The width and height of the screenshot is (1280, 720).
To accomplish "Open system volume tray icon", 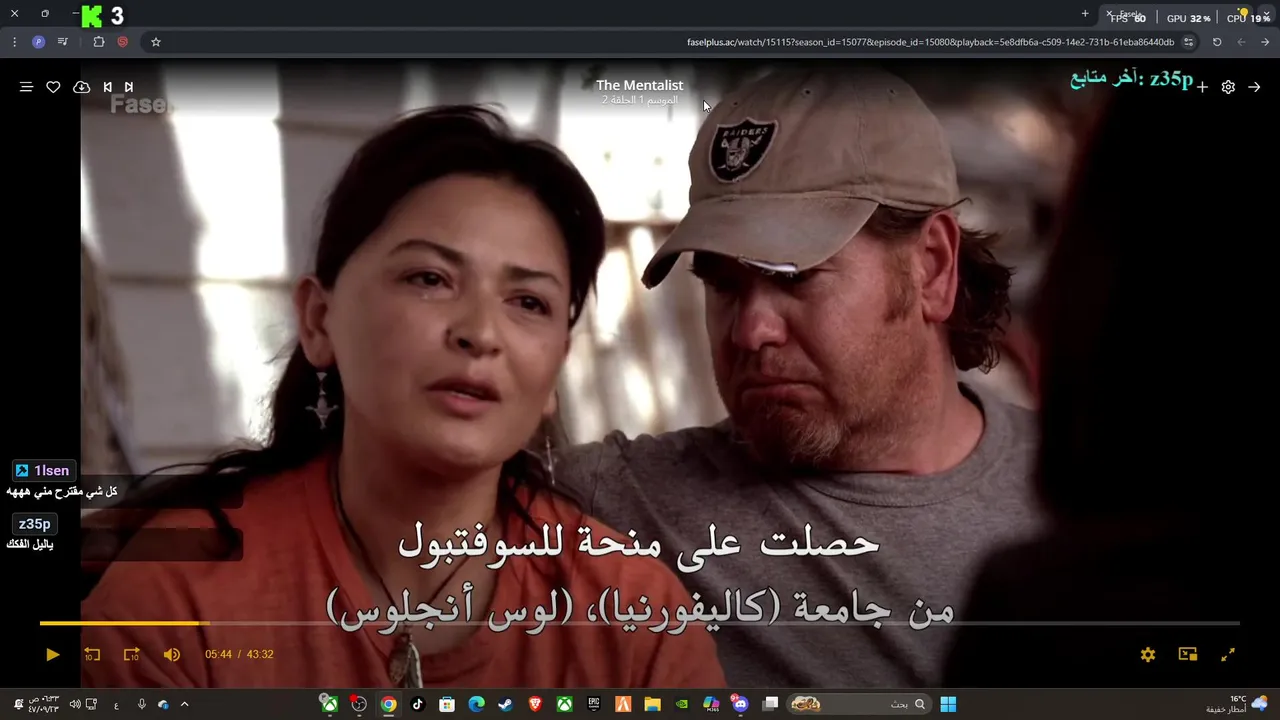I will coord(75,704).
